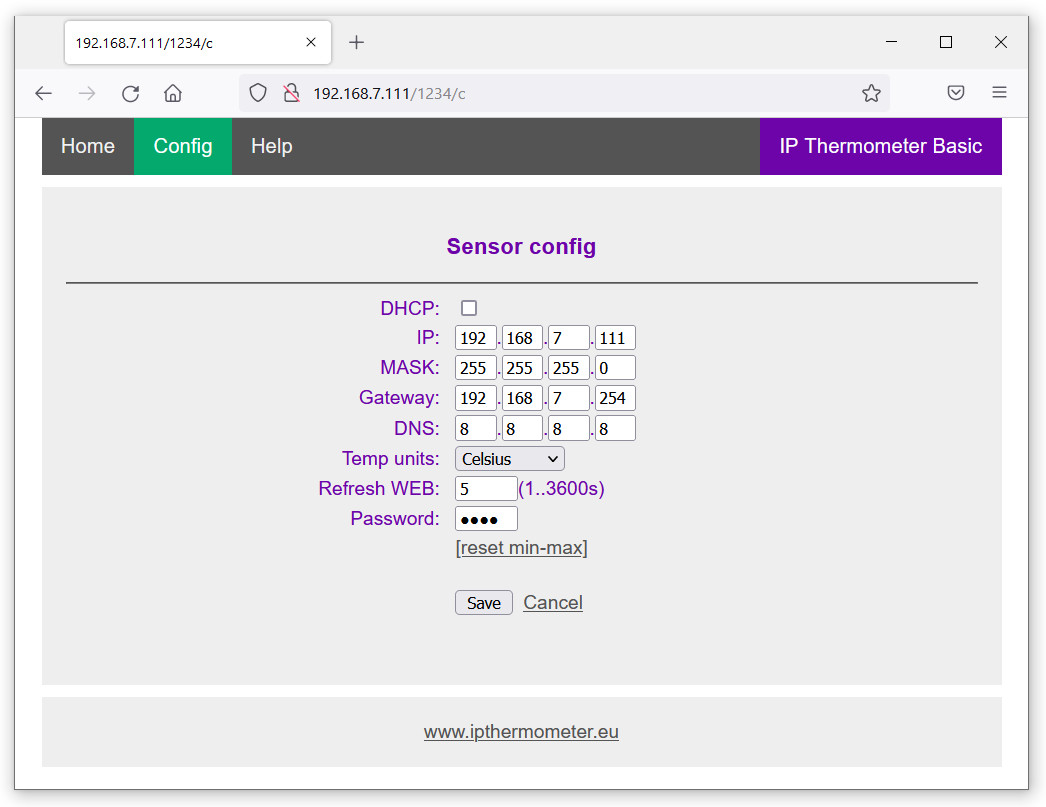The image size is (1046, 807).
Task: Click MASK first octet field
Action: click(x=476, y=368)
